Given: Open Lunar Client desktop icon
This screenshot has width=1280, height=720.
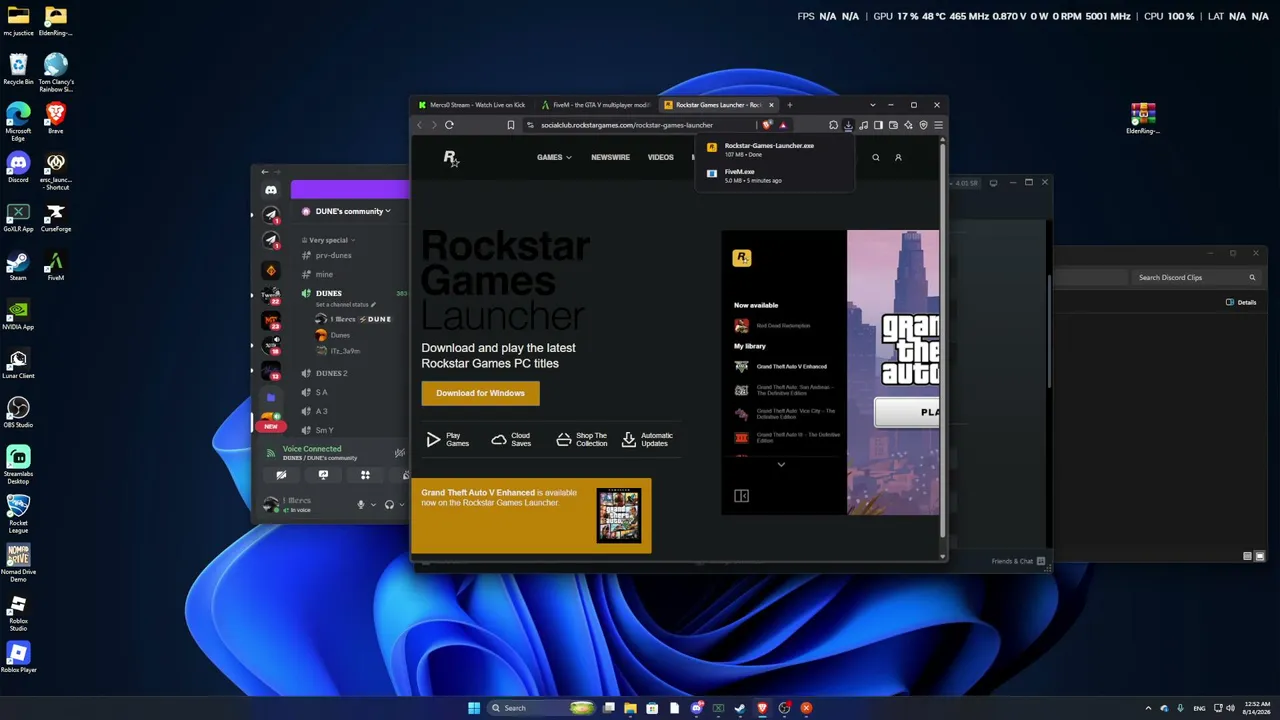Looking at the screenshot, I should tap(18, 364).
